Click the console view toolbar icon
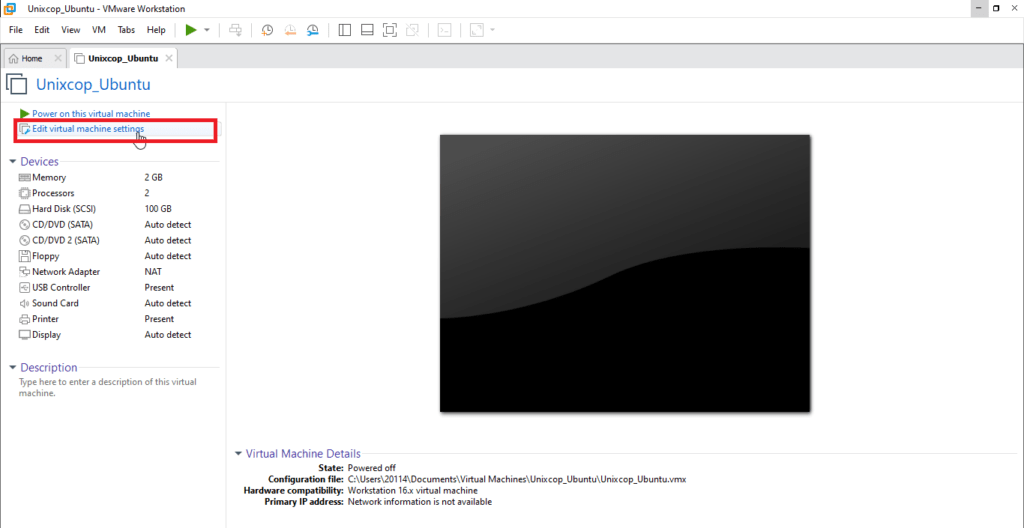This screenshot has width=1024, height=528. click(x=444, y=30)
